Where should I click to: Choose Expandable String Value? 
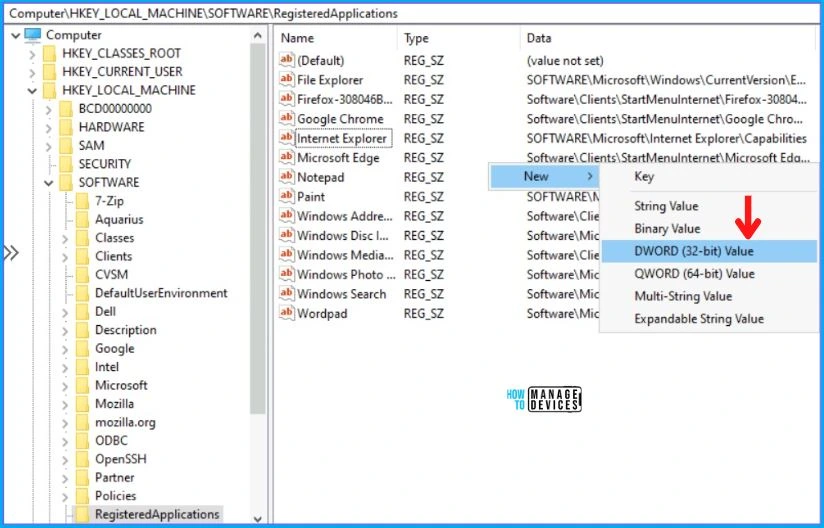tap(709, 319)
